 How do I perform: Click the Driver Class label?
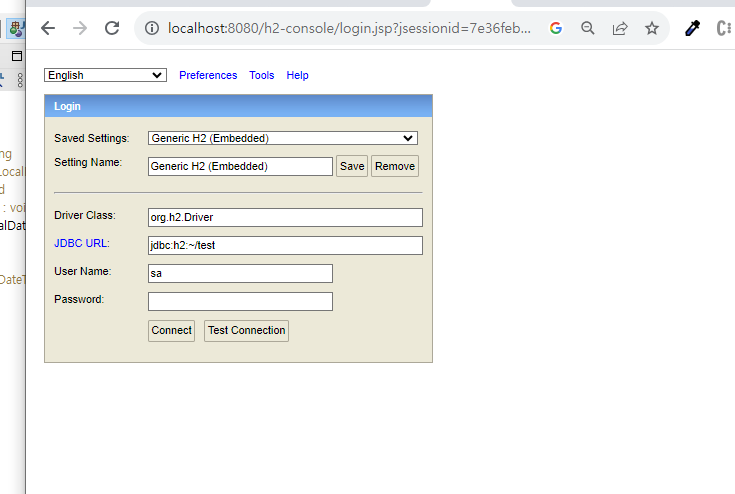point(85,215)
